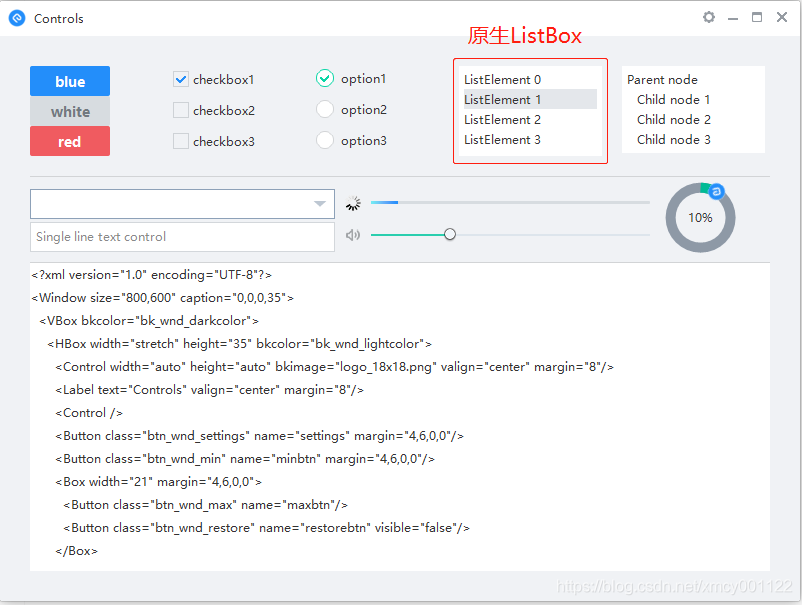Open the empty combo box dropdown arrow
802x605 pixels.
(320, 204)
